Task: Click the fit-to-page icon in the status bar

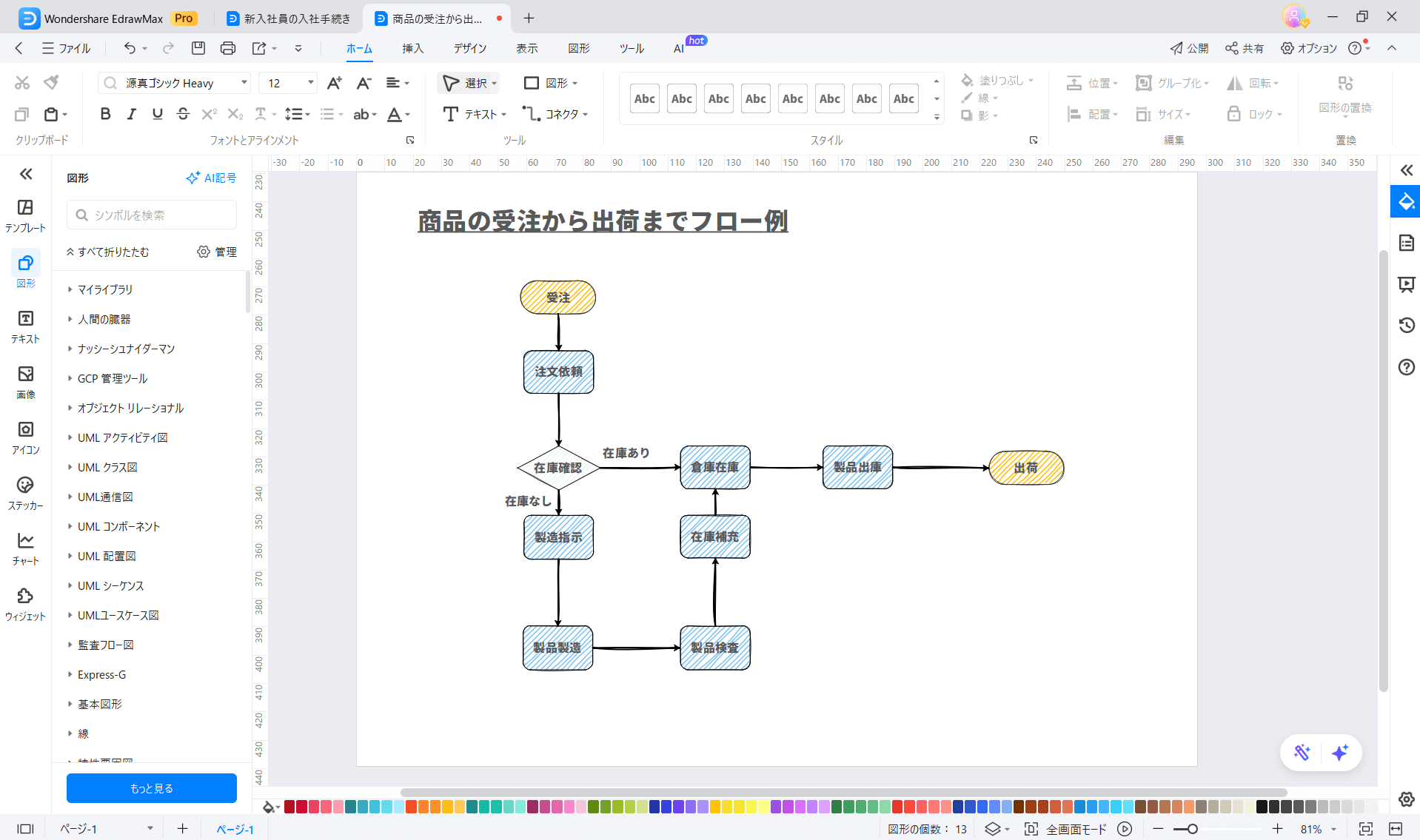Action: tap(1366, 829)
